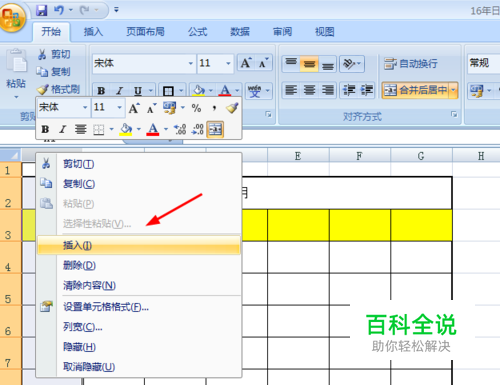The image size is (500, 385).
Task: Click ribbon Cut (剪切) scissors button
Action: [x=54, y=54]
